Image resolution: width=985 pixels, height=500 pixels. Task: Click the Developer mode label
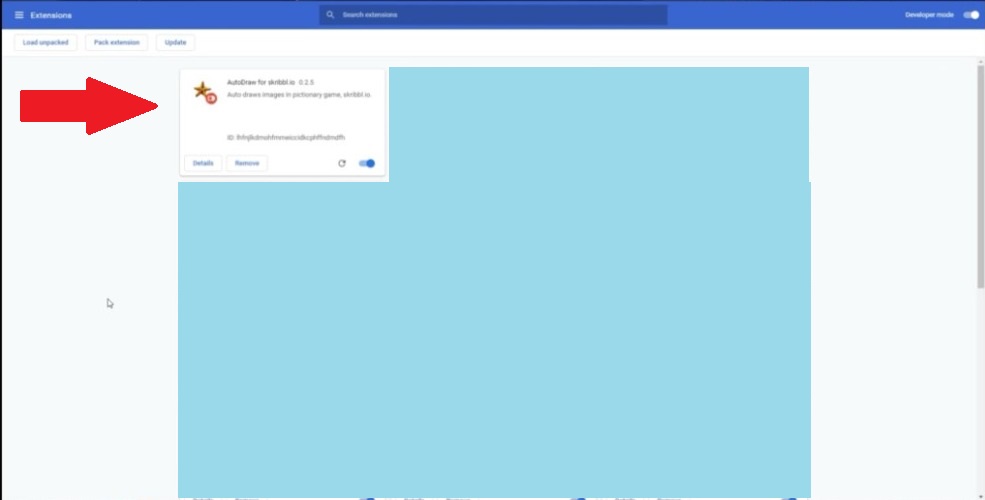pos(929,15)
